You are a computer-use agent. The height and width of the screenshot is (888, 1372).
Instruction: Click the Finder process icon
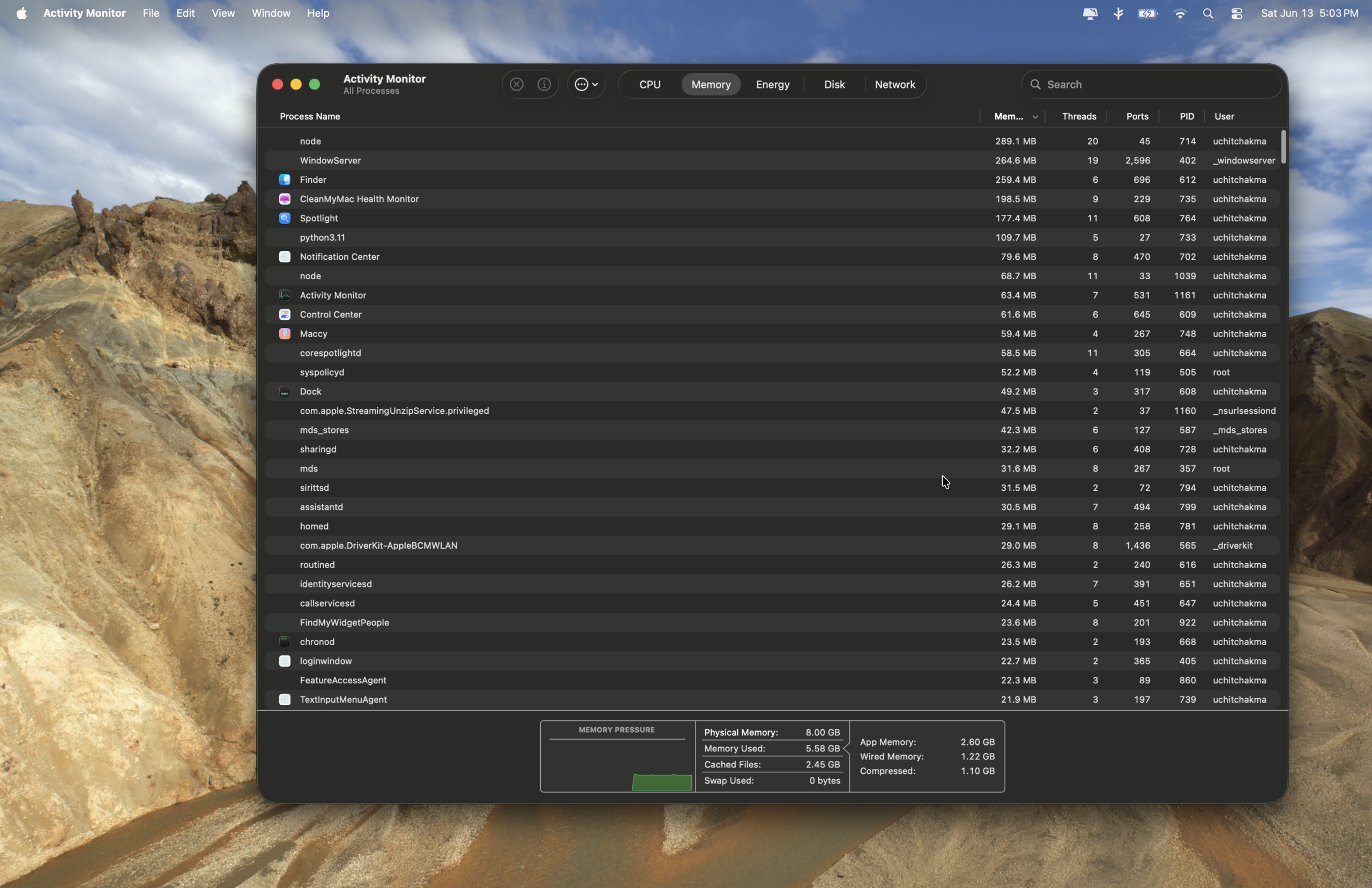click(285, 180)
